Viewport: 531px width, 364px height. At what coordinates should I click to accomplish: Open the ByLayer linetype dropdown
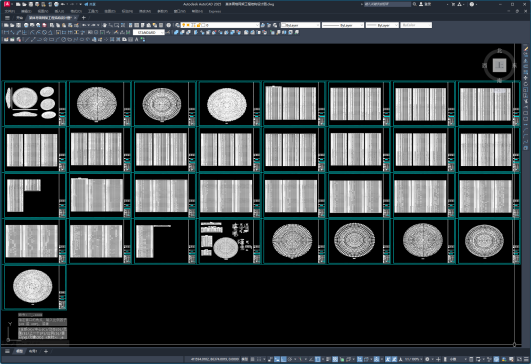coord(343,25)
